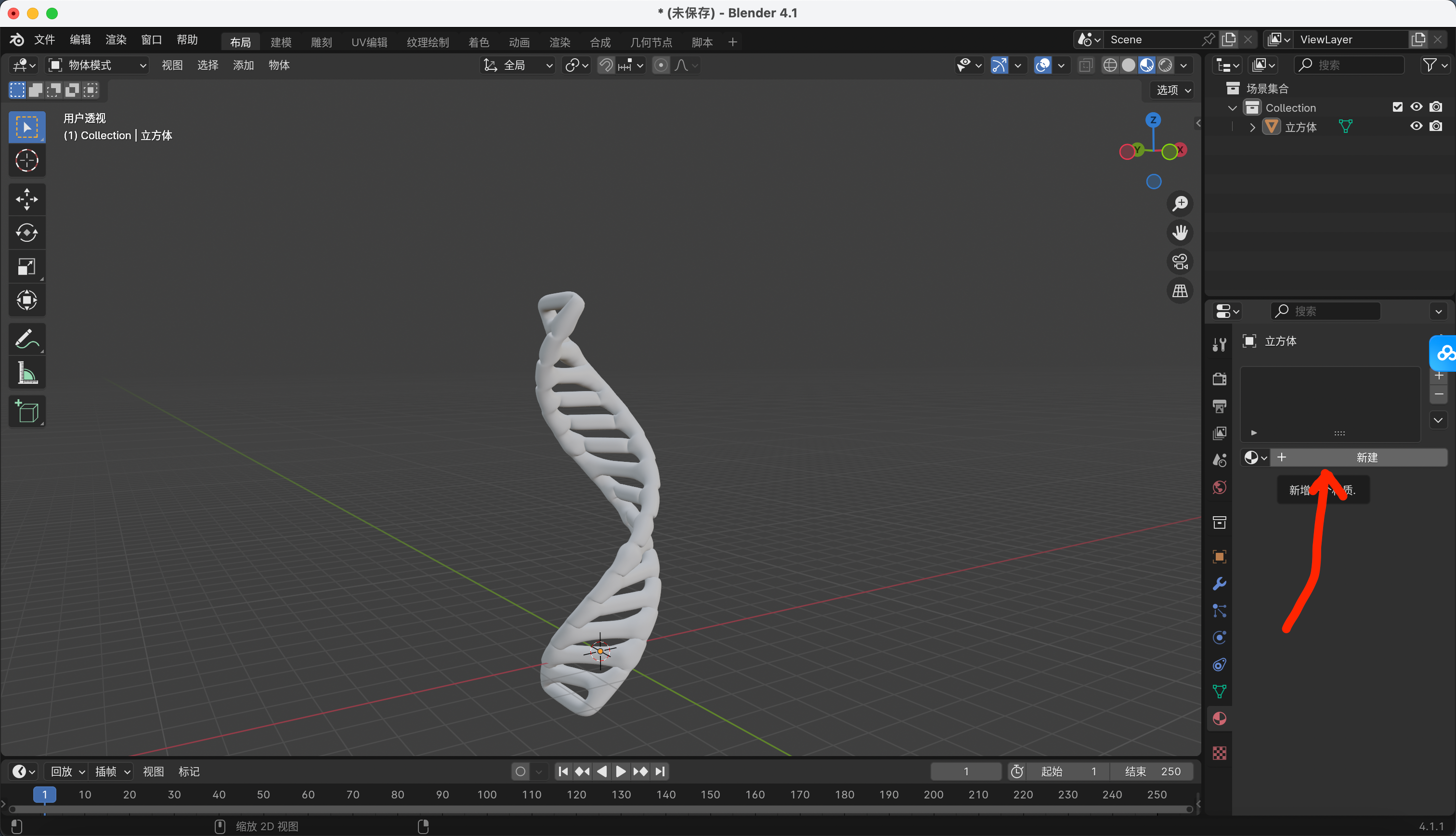Toggle camera view in viewport

(x=1180, y=262)
